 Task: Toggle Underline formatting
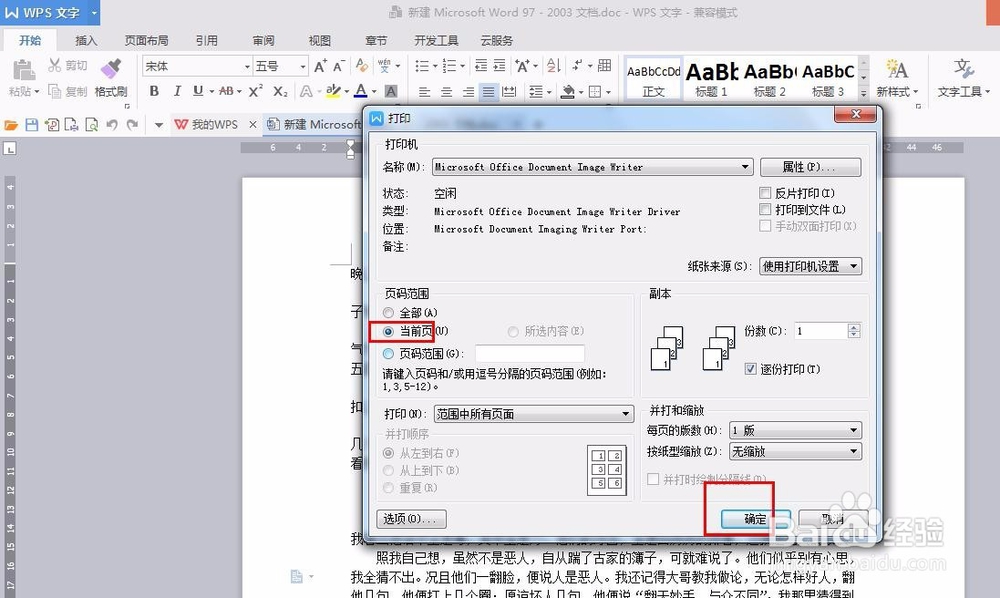point(198,91)
